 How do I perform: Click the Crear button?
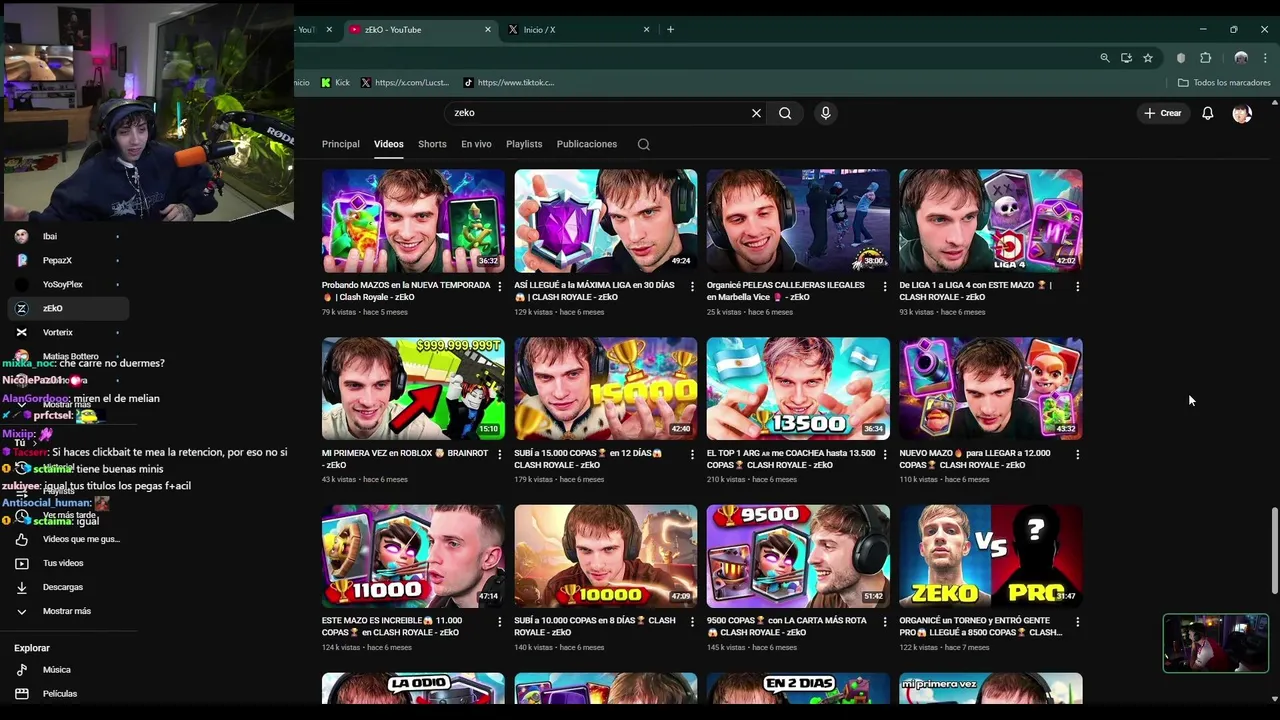pos(1163,113)
